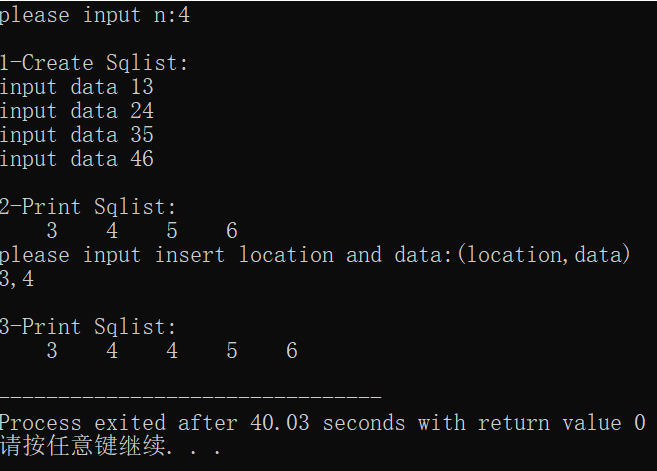Click the "return value 0" text
This screenshot has height=471, width=657.
(561, 423)
